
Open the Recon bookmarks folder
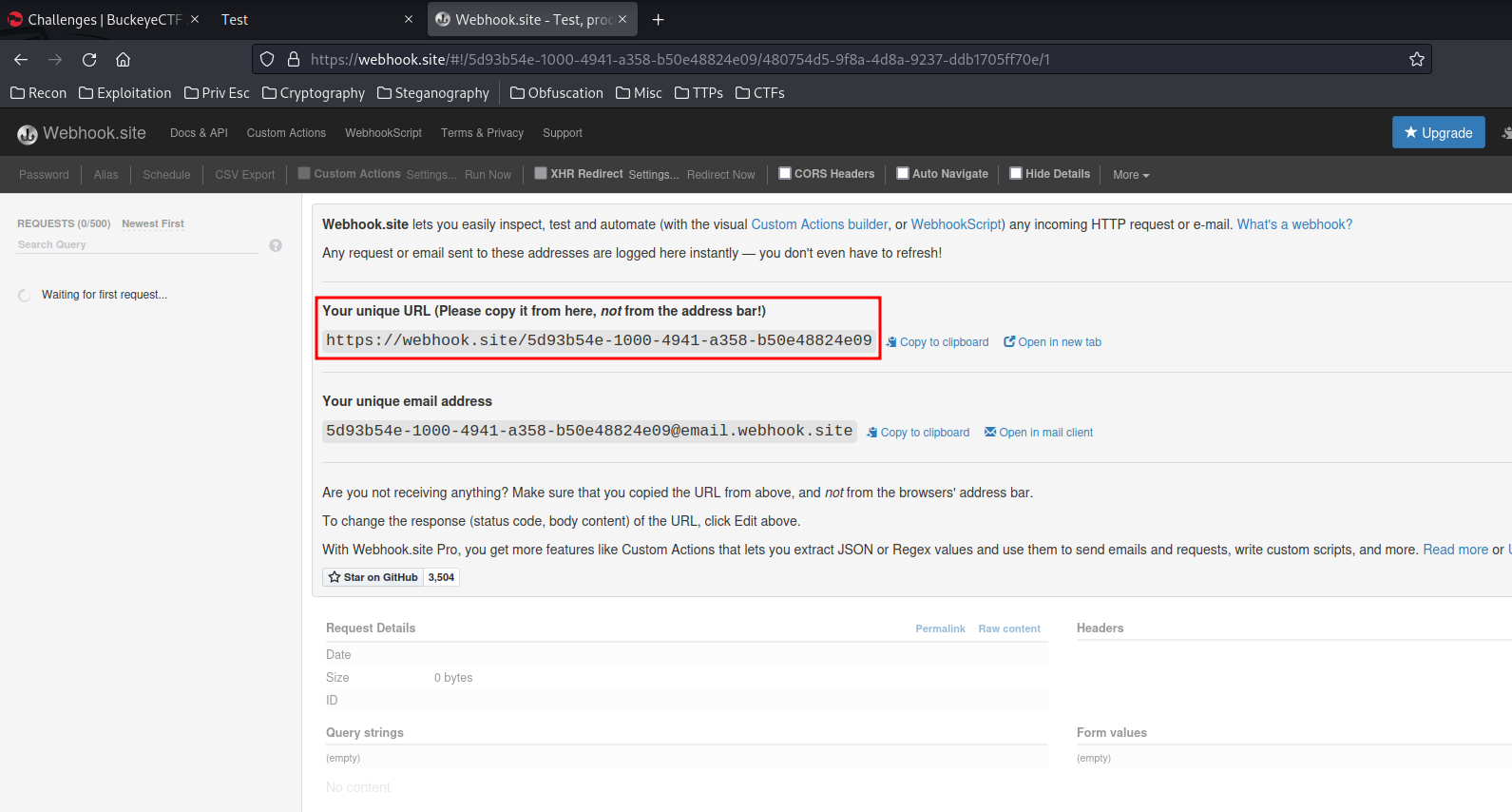click(x=38, y=93)
